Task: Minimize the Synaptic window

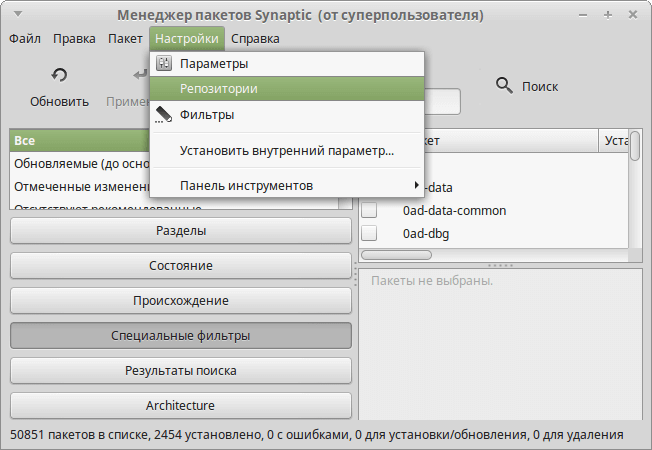Action: click(x=583, y=15)
